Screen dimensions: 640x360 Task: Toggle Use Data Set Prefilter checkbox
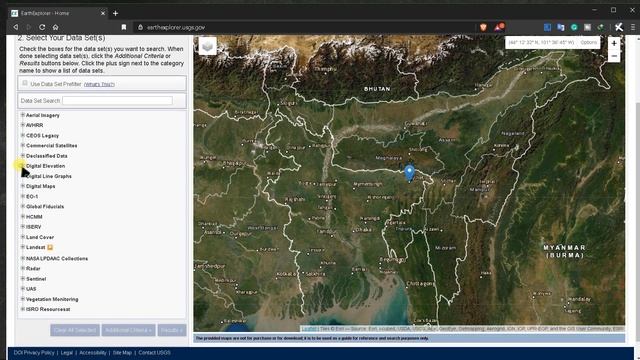25,83
